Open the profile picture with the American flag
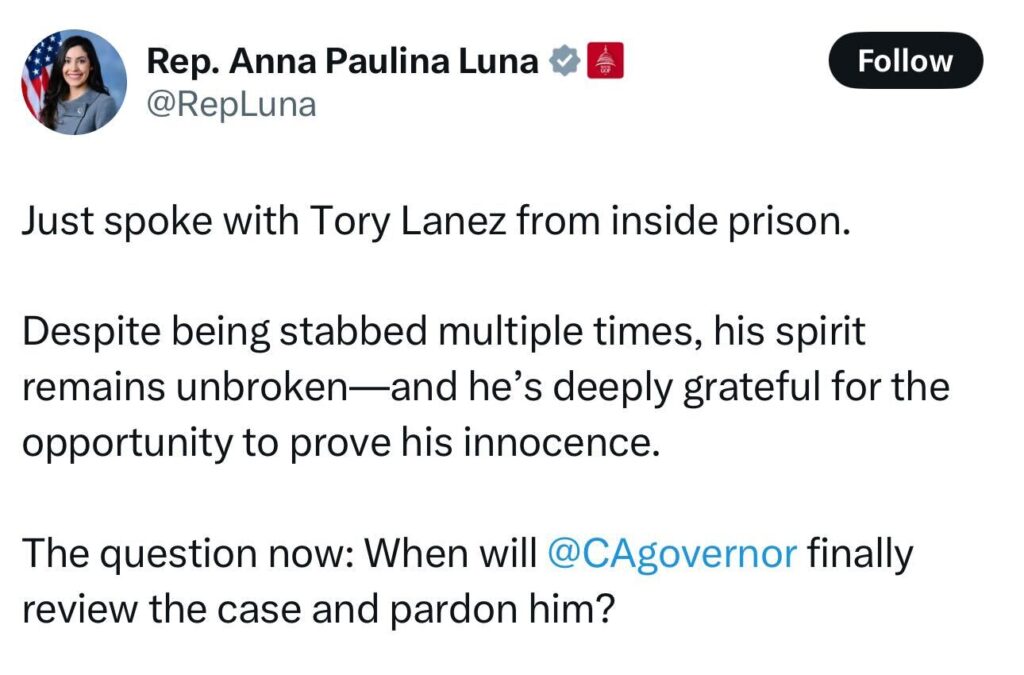The width and height of the screenshot is (1024, 675). pos(75,80)
